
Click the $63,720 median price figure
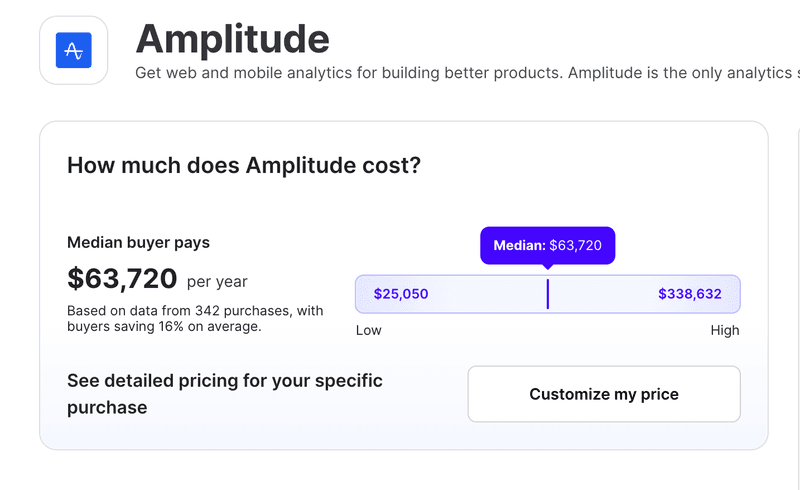122,278
